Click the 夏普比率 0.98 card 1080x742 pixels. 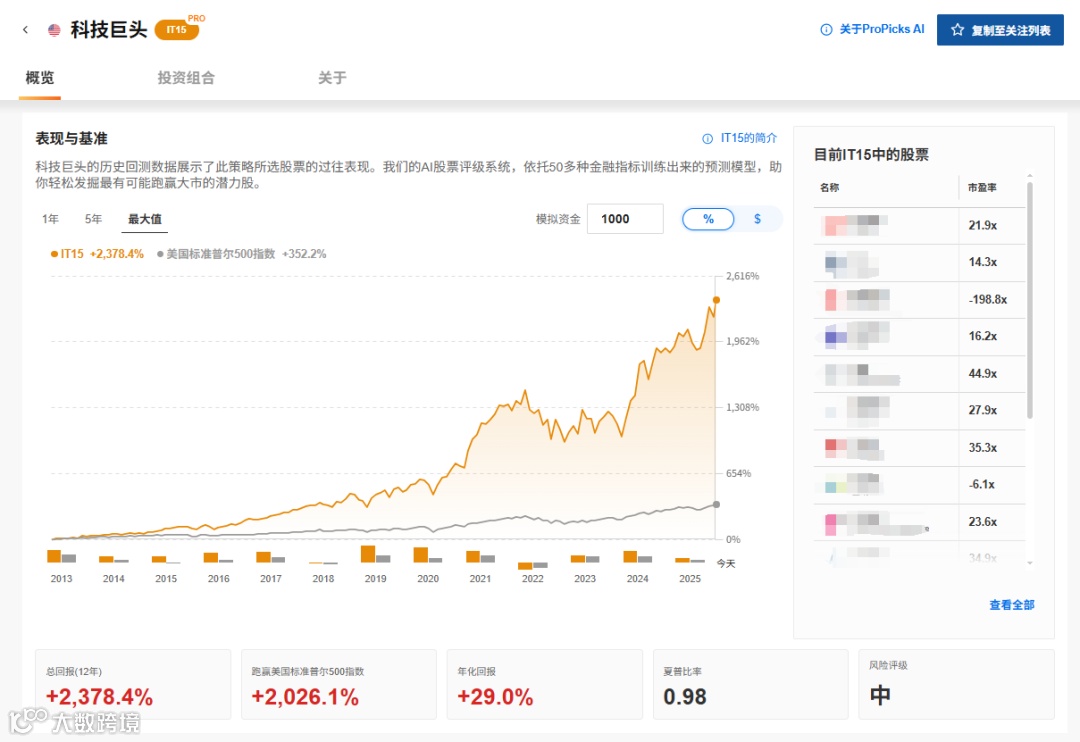(751, 684)
